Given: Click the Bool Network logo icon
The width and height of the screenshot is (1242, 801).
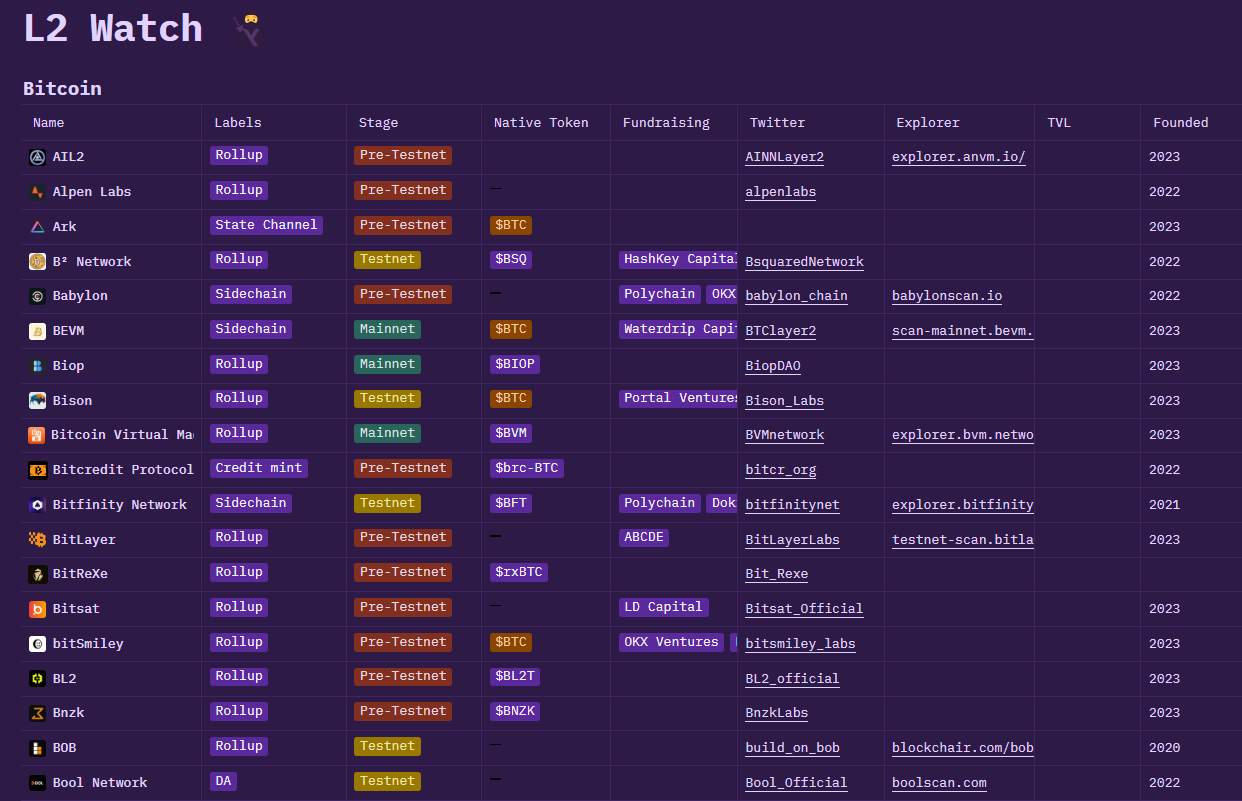Looking at the screenshot, I should click(37, 783).
